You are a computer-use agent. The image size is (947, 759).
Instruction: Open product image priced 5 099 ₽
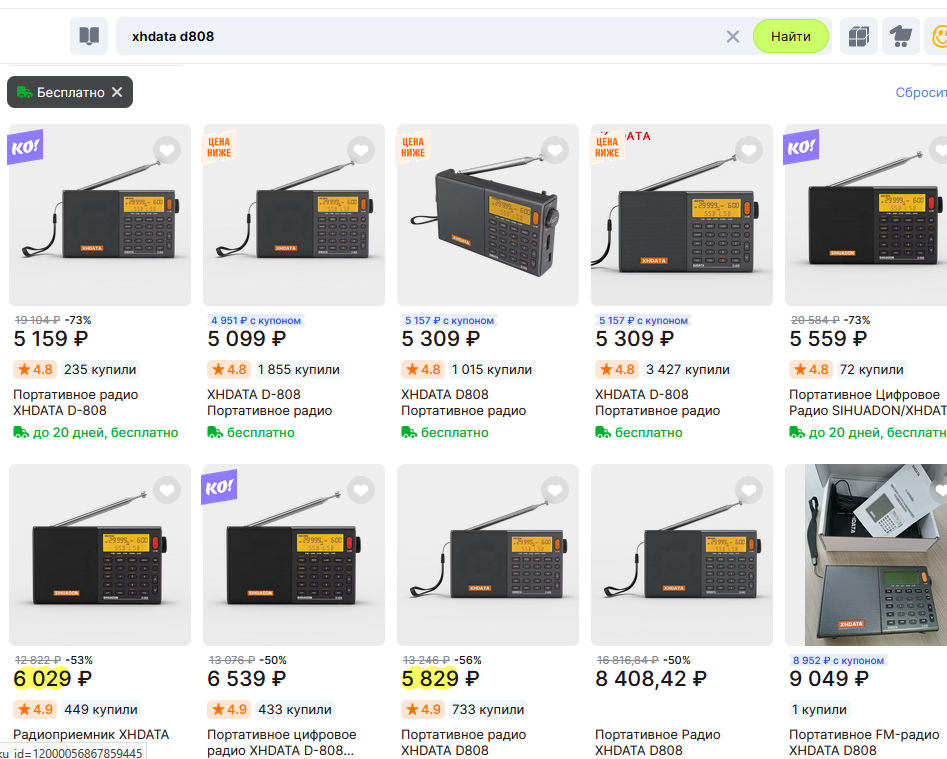tap(294, 215)
